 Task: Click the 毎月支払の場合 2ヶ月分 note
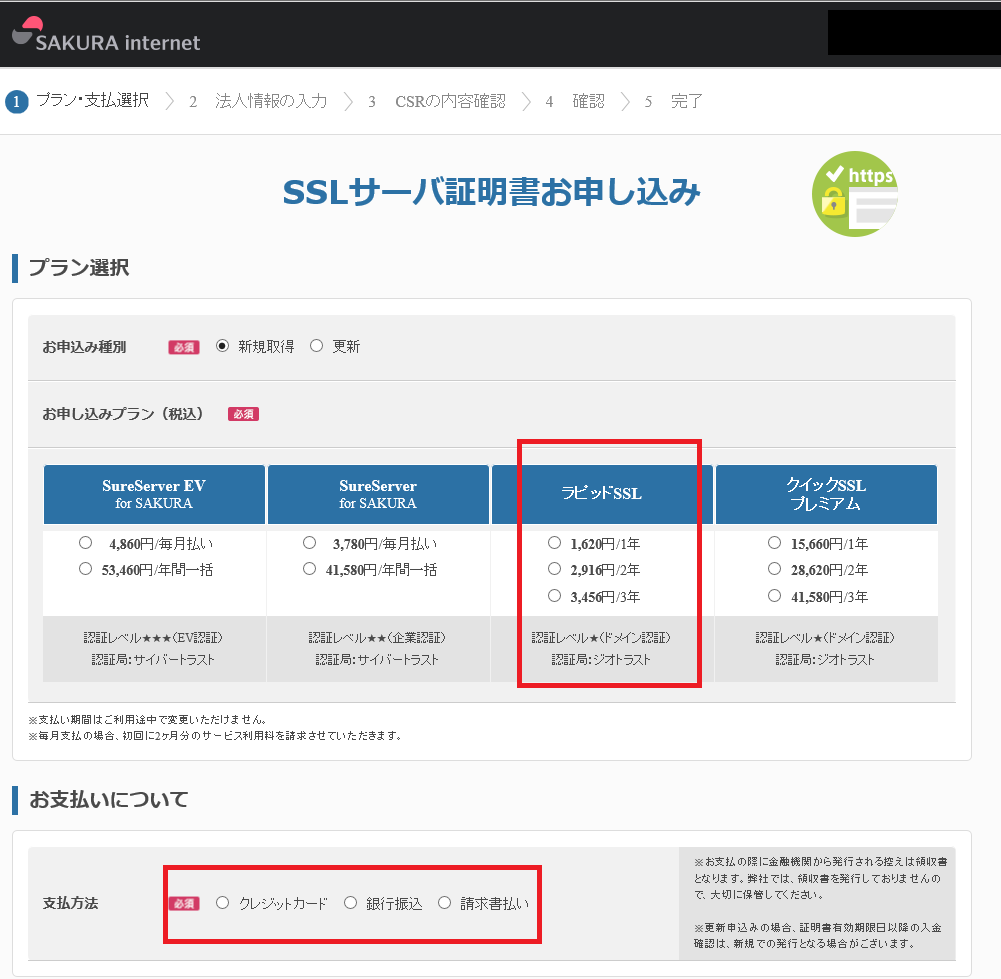click(215, 736)
